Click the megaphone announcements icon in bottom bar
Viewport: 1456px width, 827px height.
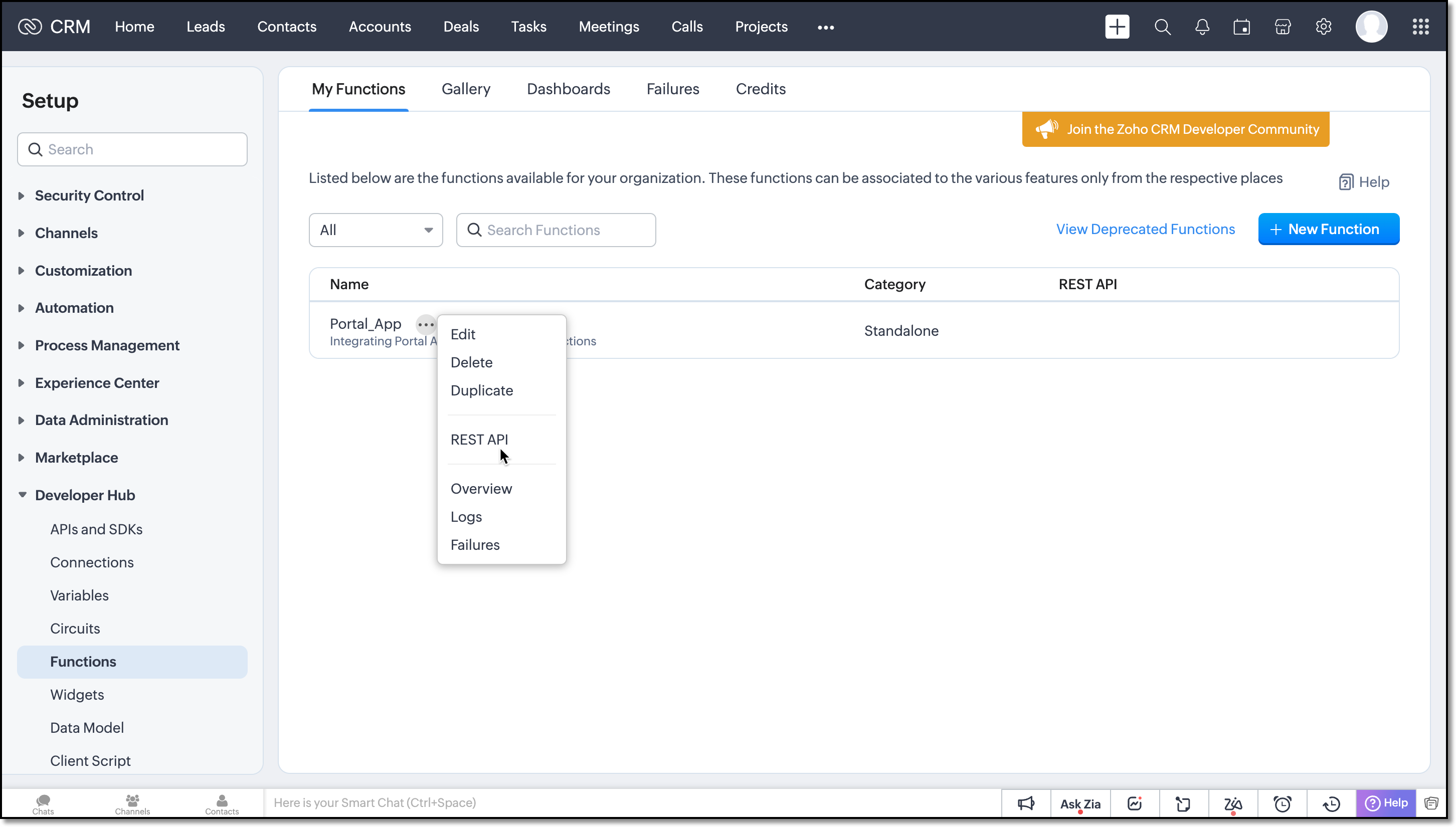(x=1026, y=804)
